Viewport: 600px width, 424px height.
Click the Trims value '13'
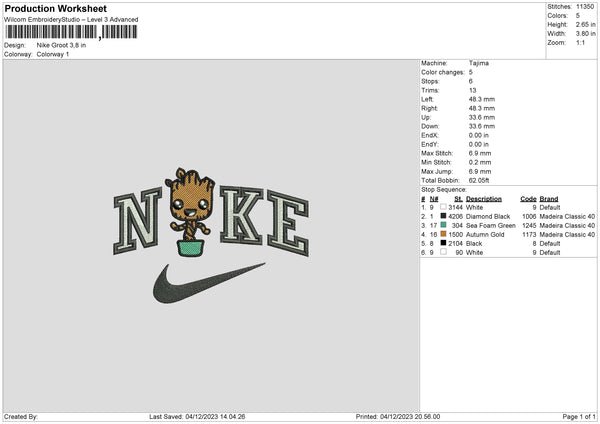[473, 90]
